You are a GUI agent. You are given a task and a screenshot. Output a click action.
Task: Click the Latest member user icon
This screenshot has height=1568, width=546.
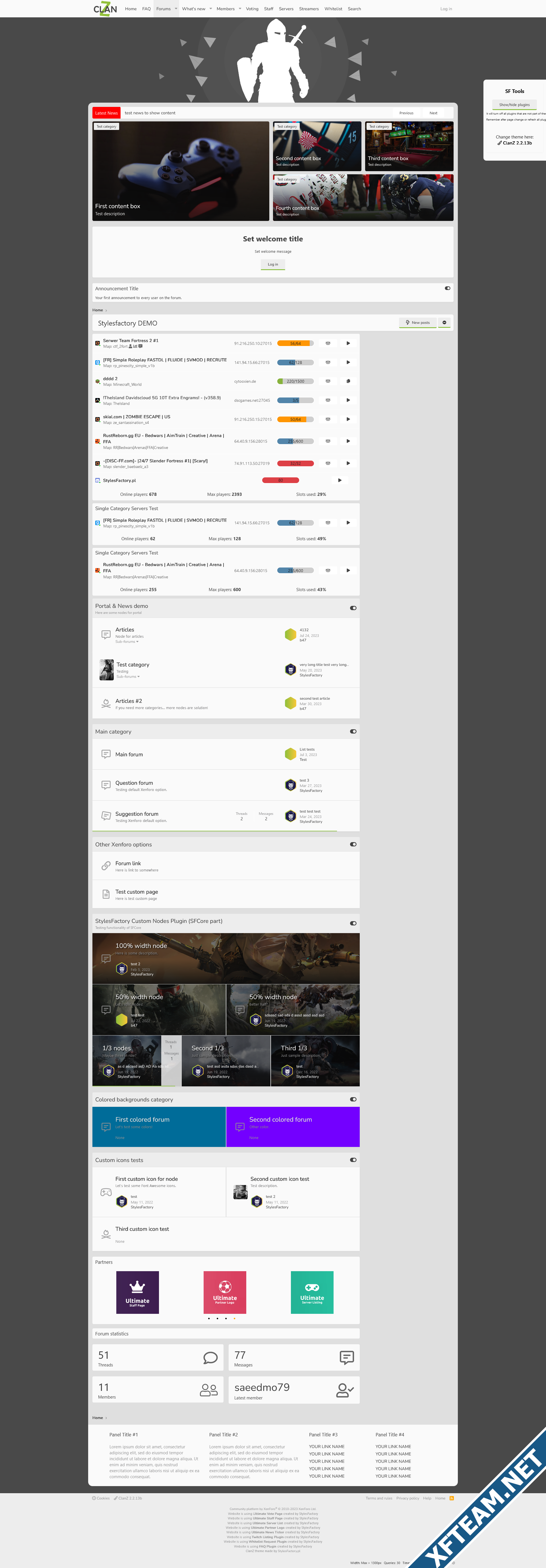coord(345,1390)
